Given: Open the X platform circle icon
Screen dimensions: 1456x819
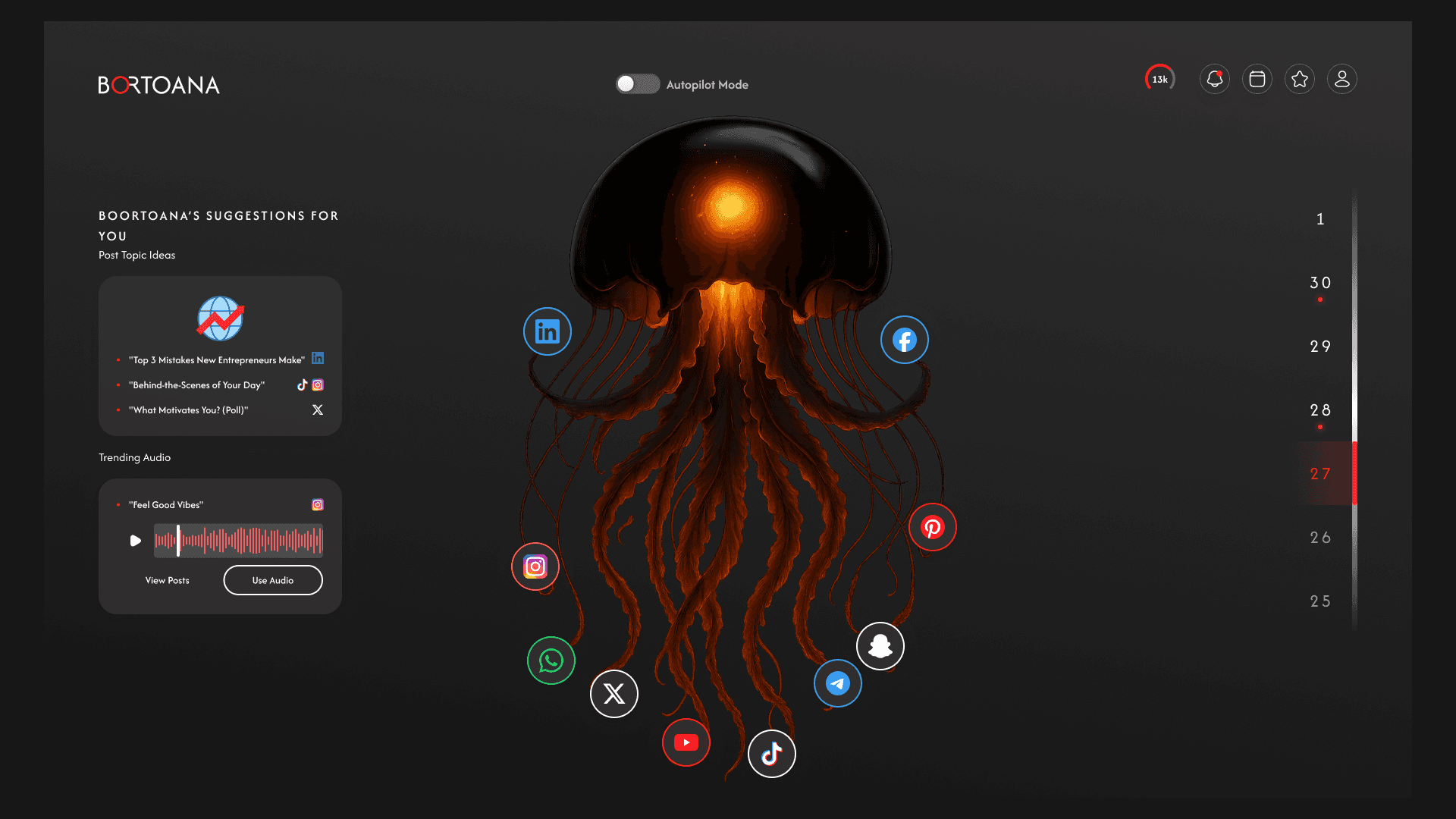Looking at the screenshot, I should [613, 694].
